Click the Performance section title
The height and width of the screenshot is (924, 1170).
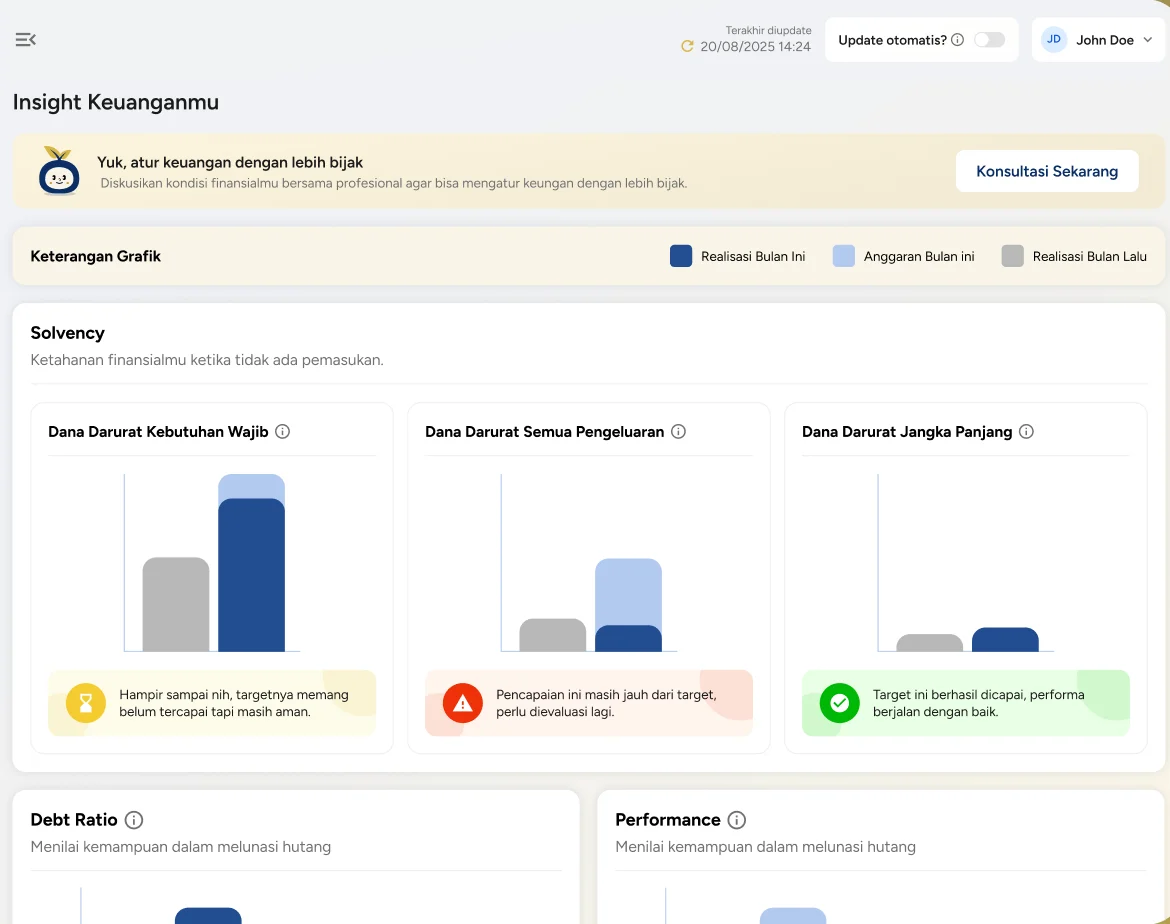[x=668, y=820]
